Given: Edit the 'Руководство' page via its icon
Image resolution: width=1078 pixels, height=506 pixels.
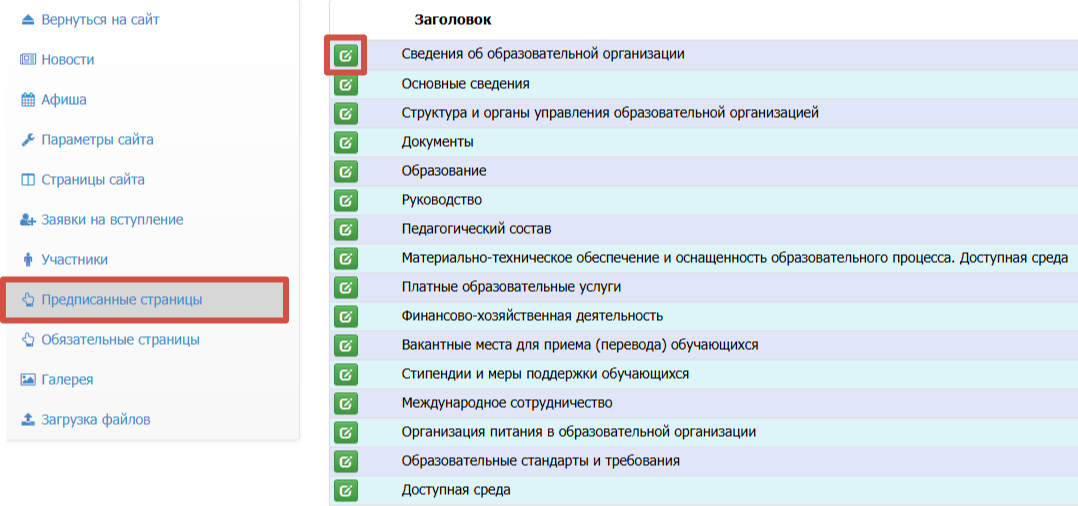Looking at the screenshot, I should [345, 200].
